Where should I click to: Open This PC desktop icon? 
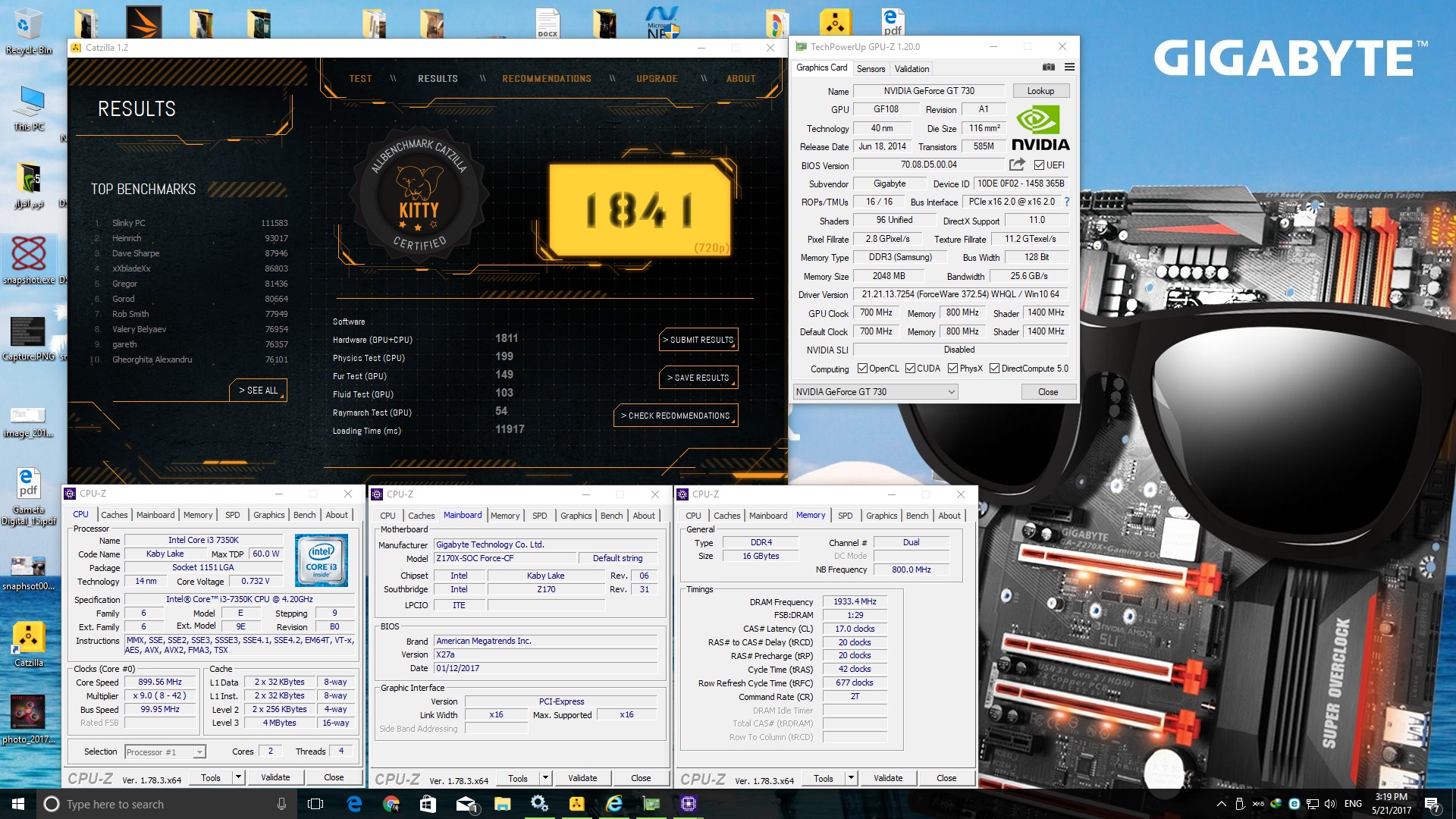[30, 108]
